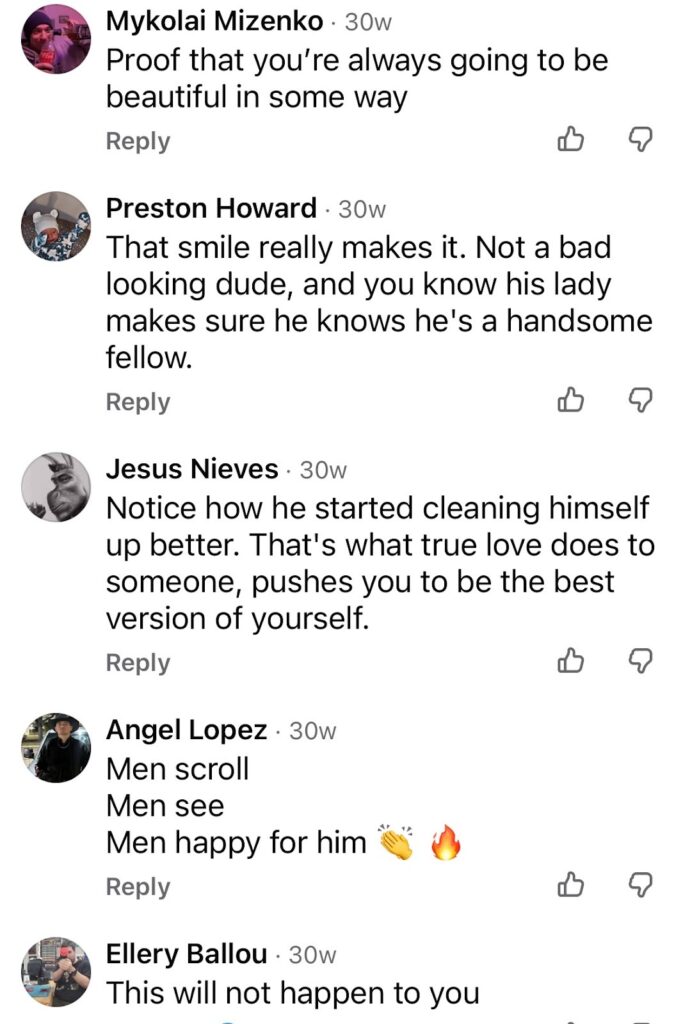Viewport: 683px width, 1024px height.
Task: Like Mykolai Mizenko's comment
Action: point(570,141)
